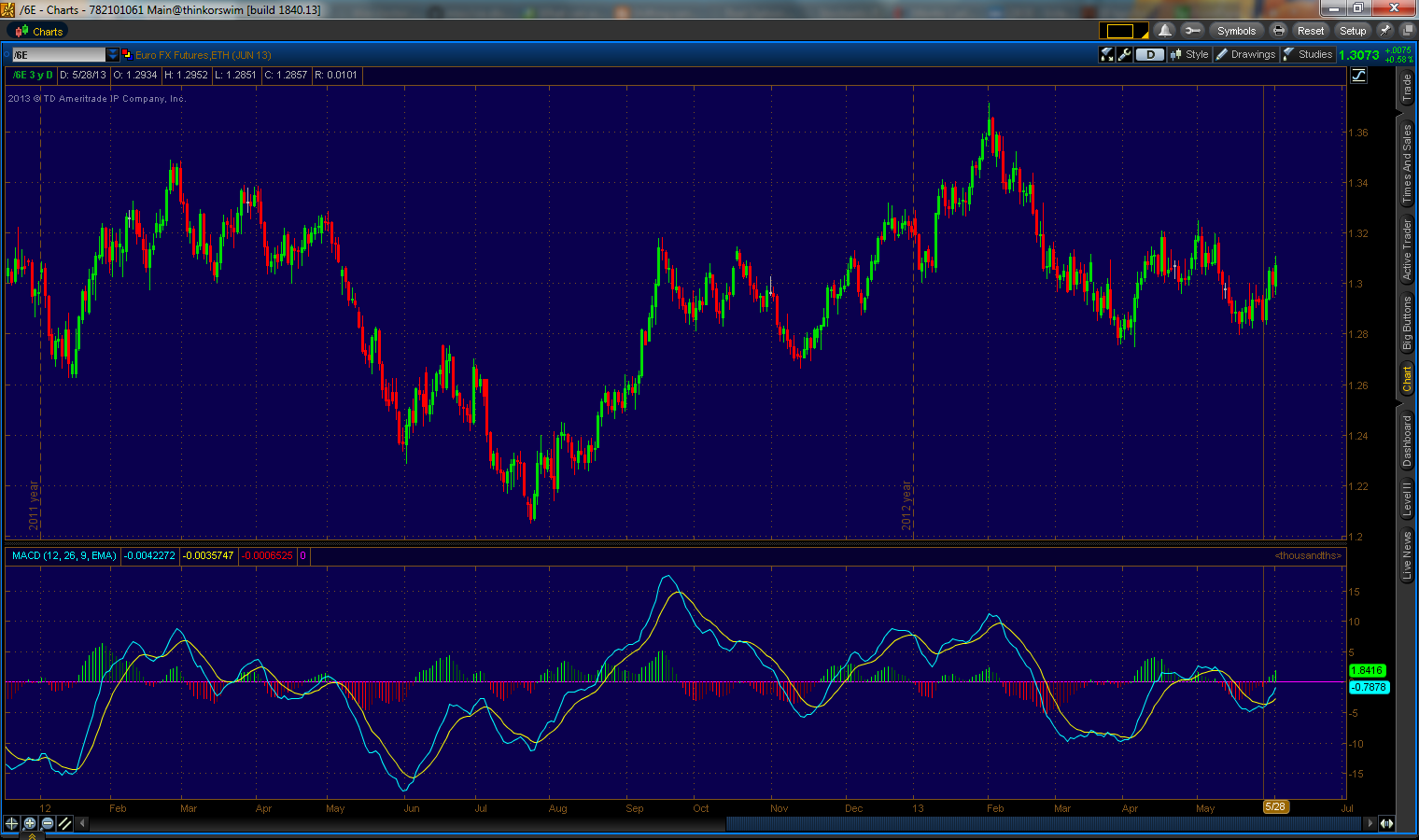The width and height of the screenshot is (1419, 840).
Task: Open chart settings wrench icon
Action: (1125, 55)
